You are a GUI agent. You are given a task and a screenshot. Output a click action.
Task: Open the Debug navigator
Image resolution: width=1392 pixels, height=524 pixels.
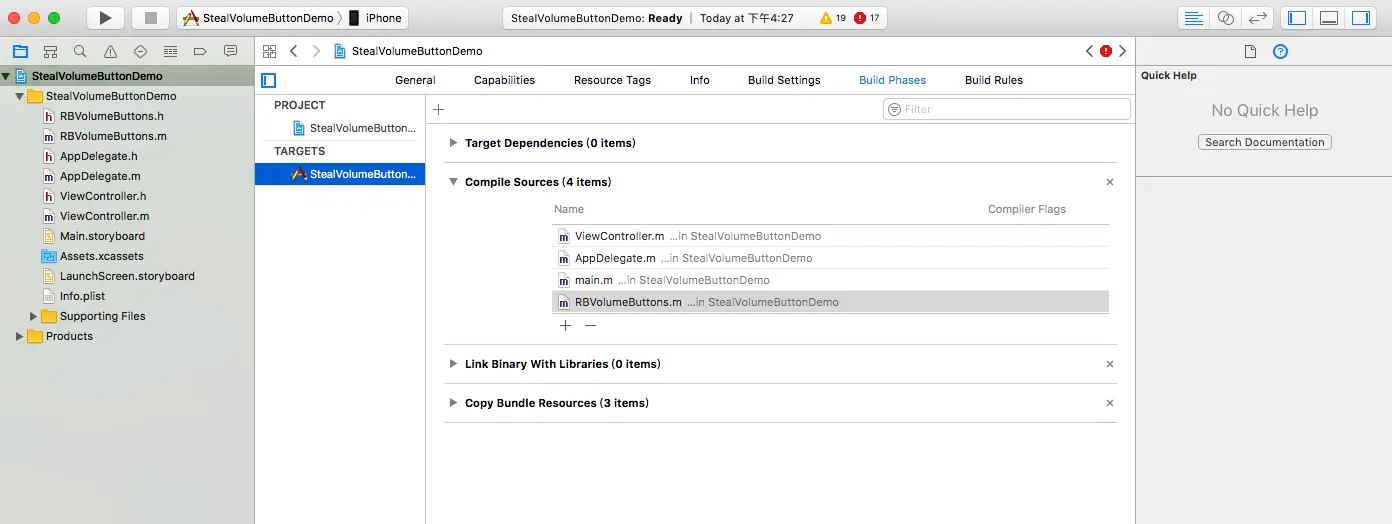click(170, 51)
